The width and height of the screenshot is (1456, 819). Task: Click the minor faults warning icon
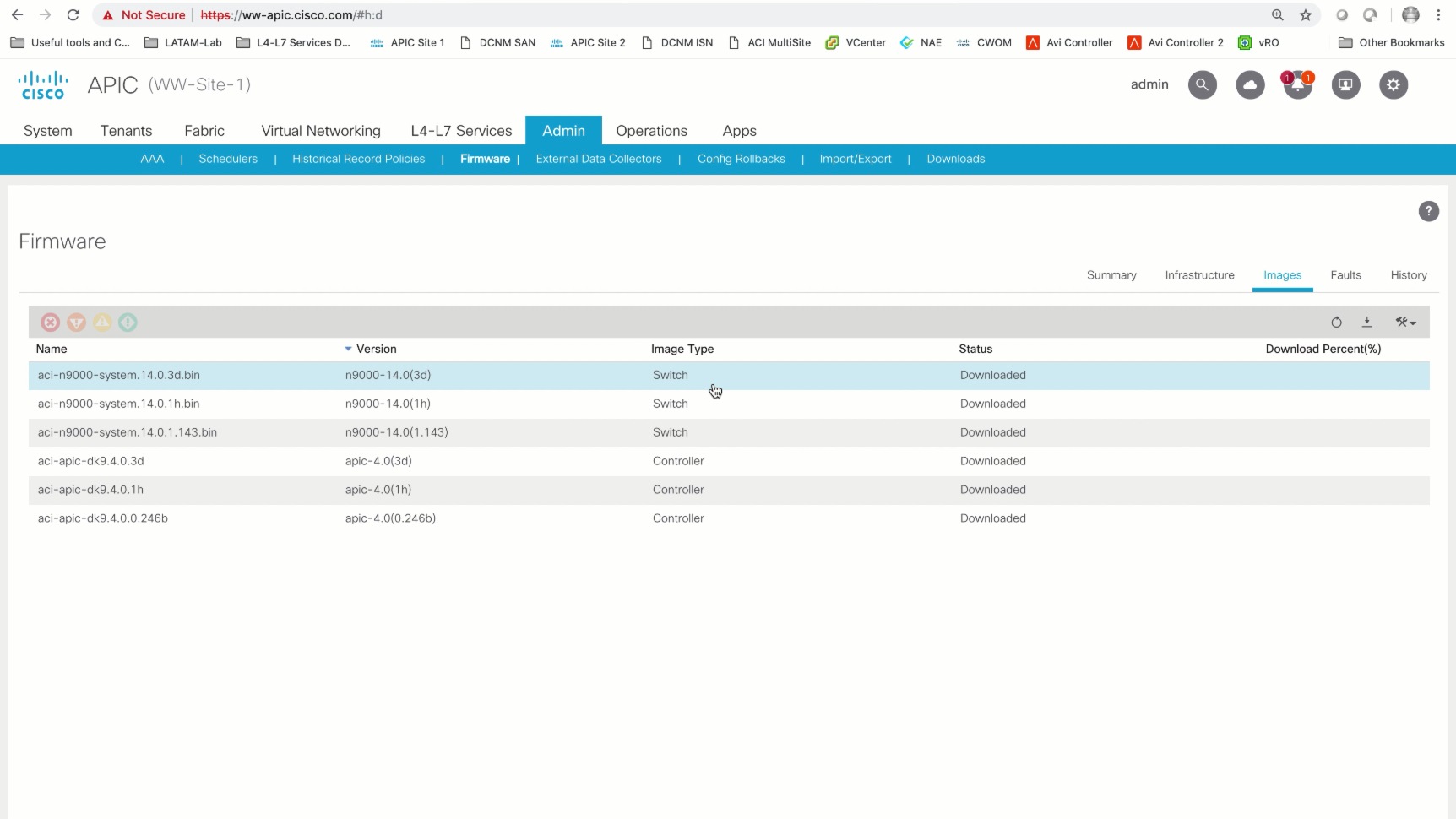pyautogui.click(x=102, y=323)
